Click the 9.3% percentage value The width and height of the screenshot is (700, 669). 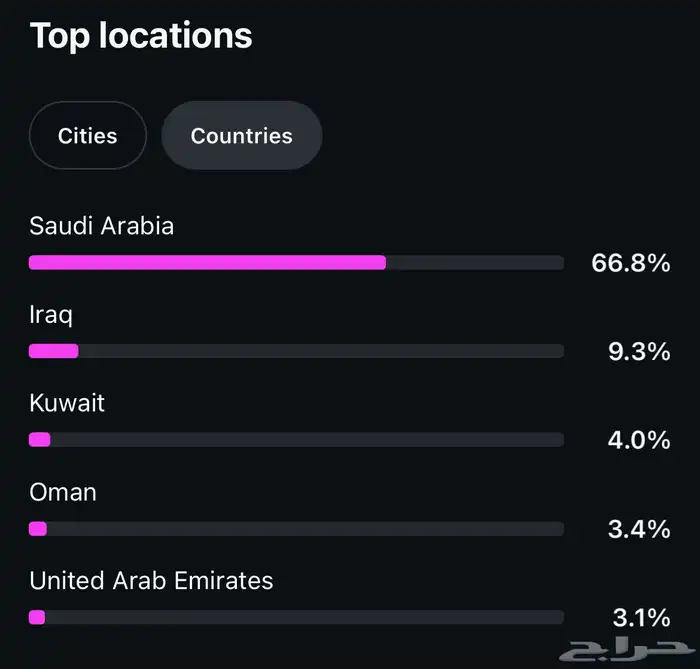pyautogui.click(x=639, y=352)
